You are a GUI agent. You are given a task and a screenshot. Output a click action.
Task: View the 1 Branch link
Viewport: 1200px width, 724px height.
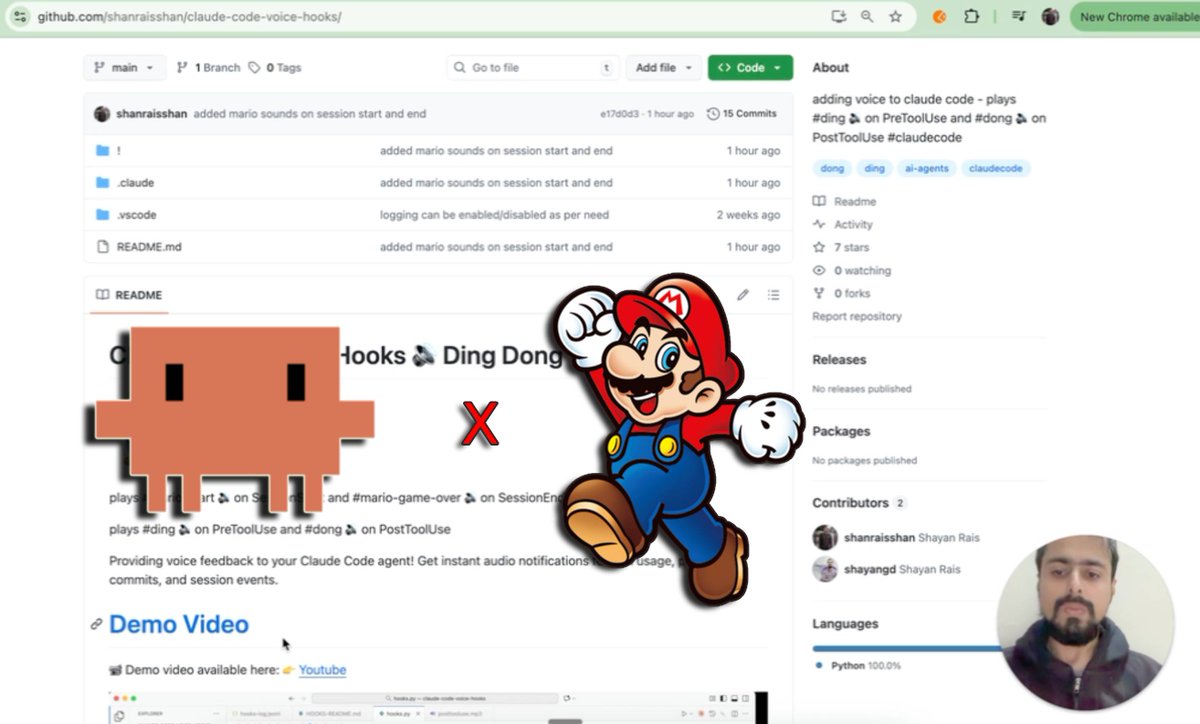pos(208,67)
